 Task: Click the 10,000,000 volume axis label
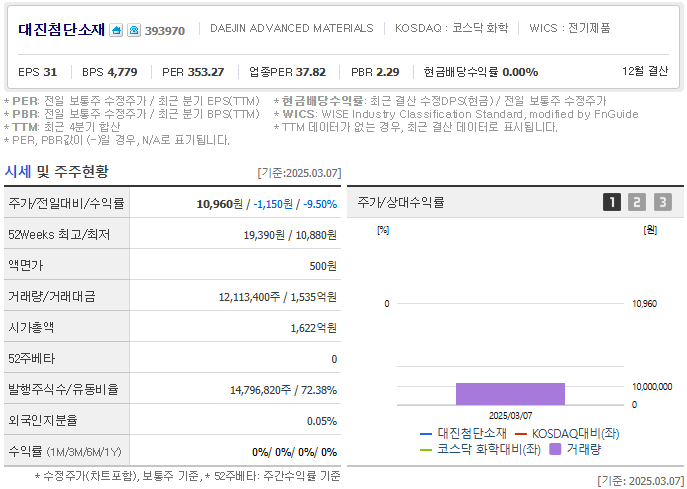click(x=652, y=386)
